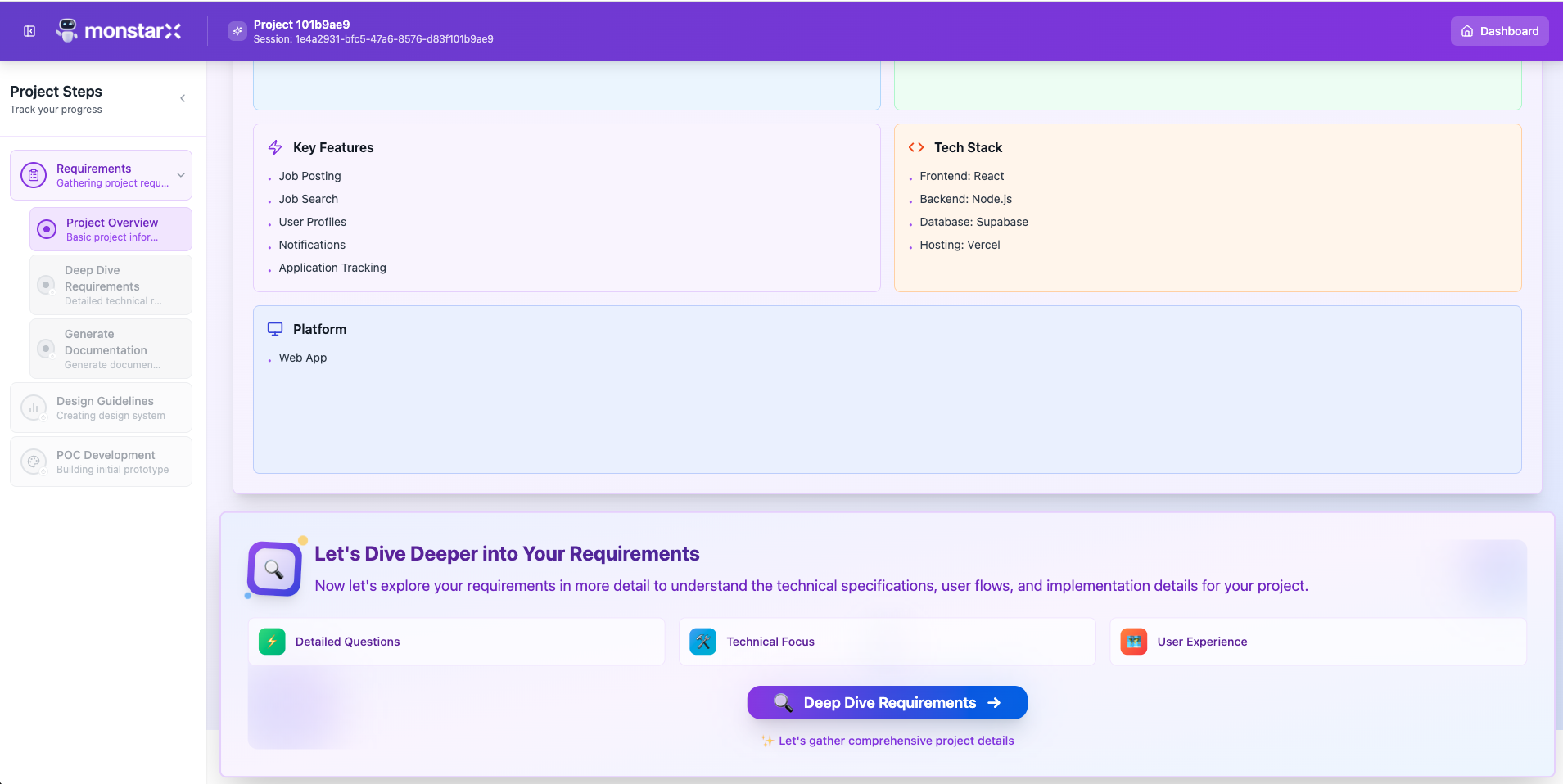The width and height of the screenshot is (1563, 784).
Task: Collapse the Project Steps sidebar arrow
Action: click(183, 98)
